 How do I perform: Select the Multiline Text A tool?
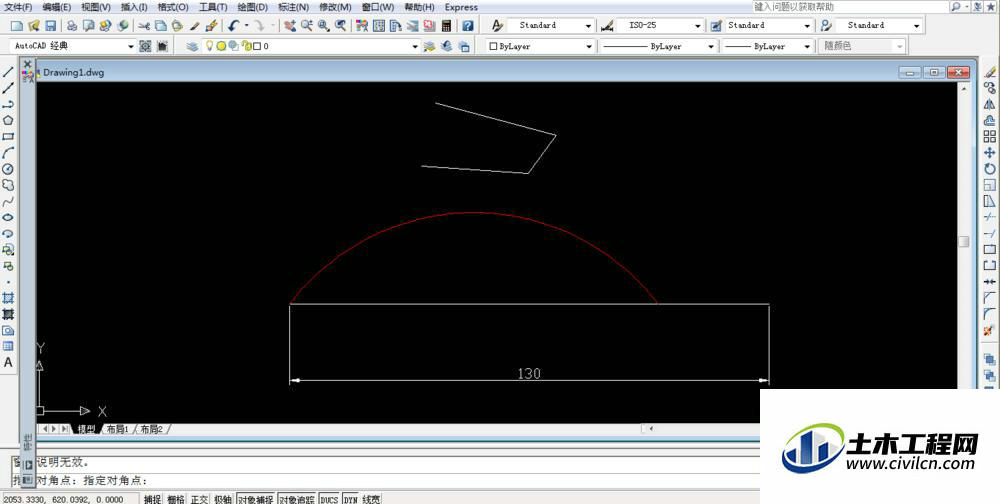tap(8, 362)
